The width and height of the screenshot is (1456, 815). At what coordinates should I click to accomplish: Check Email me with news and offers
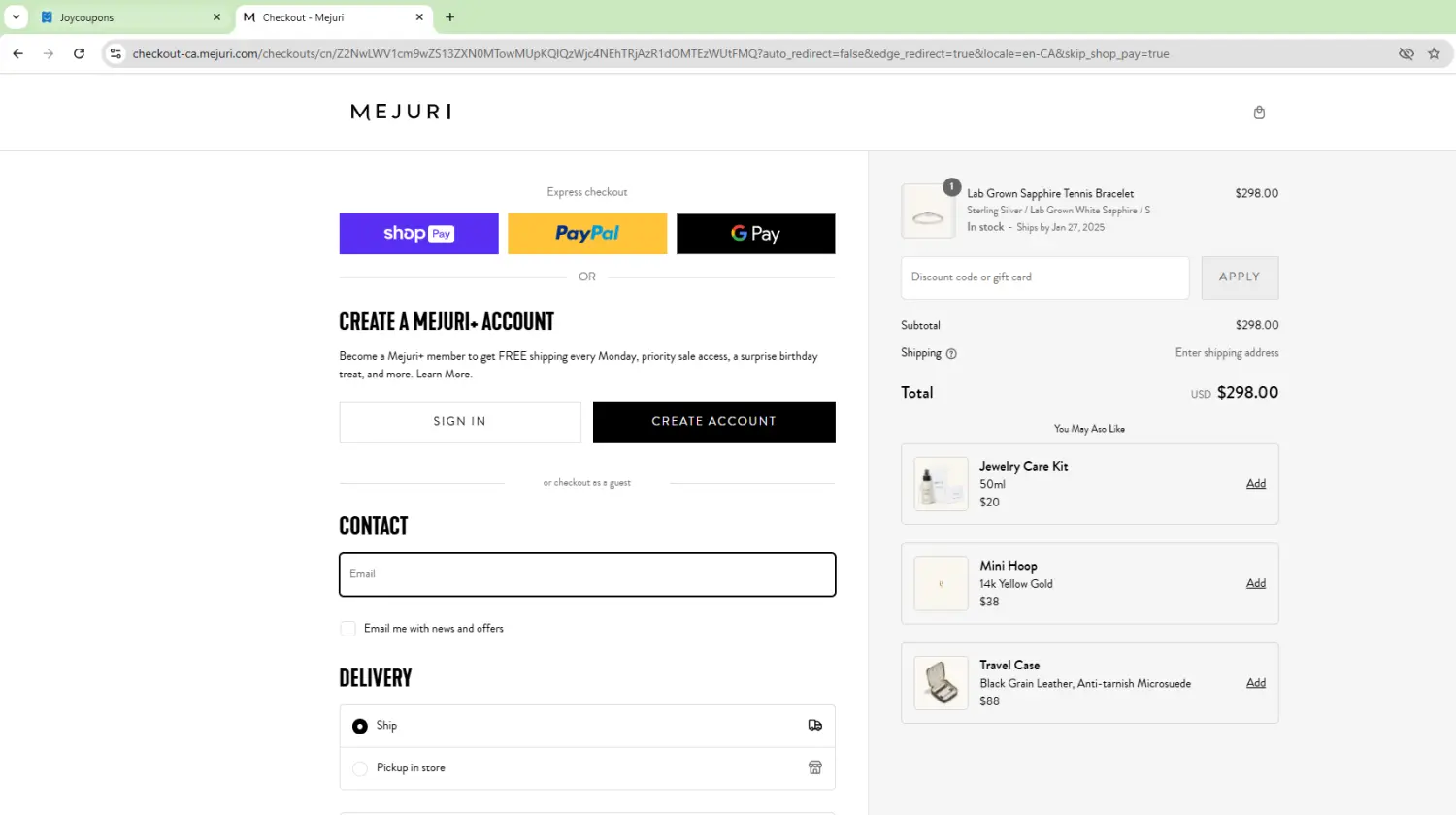point(347,629)
